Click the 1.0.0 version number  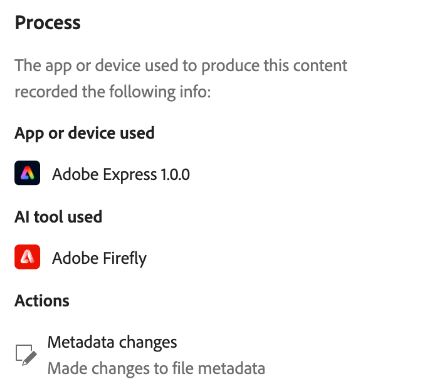tap(175, 174)
